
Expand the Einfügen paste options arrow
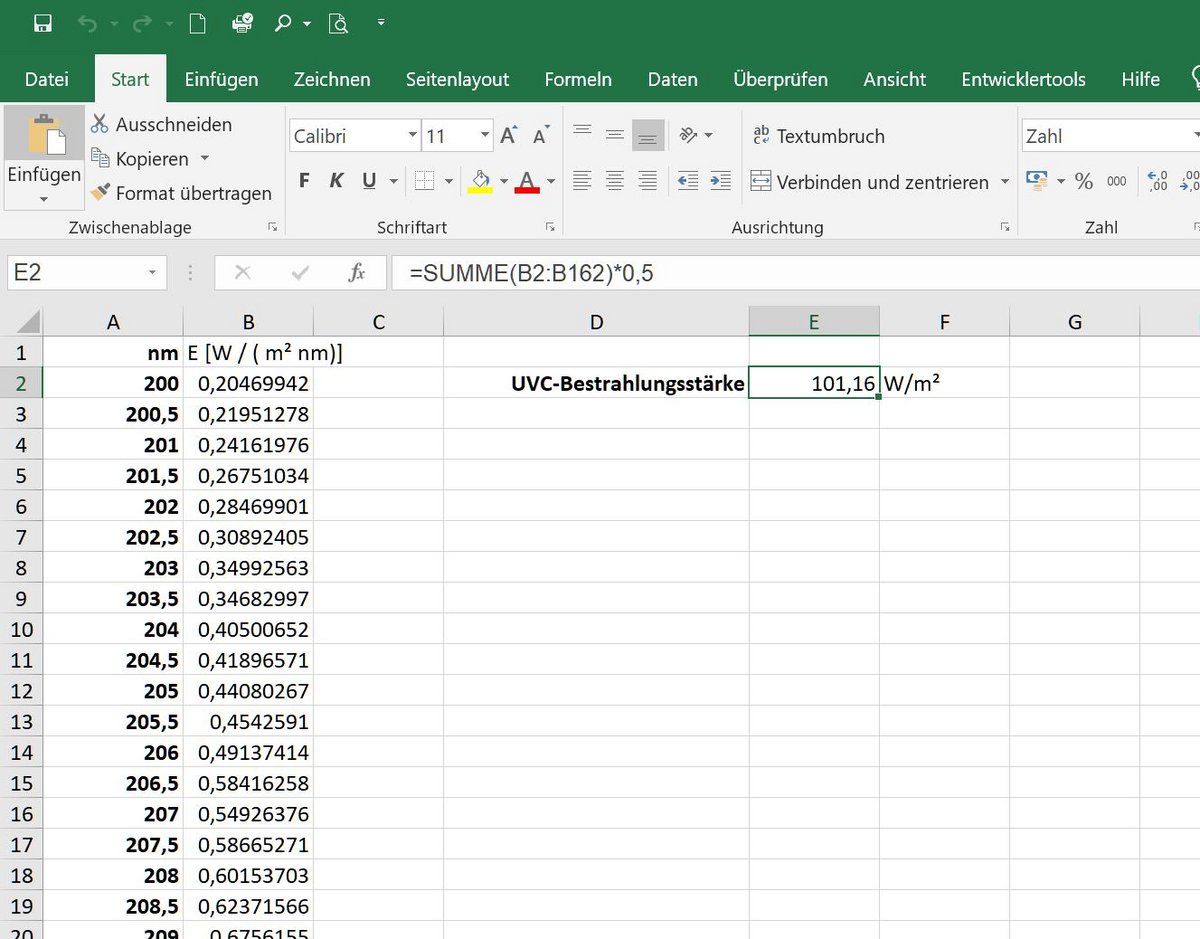pyautogui.click(x=44, y=199)
